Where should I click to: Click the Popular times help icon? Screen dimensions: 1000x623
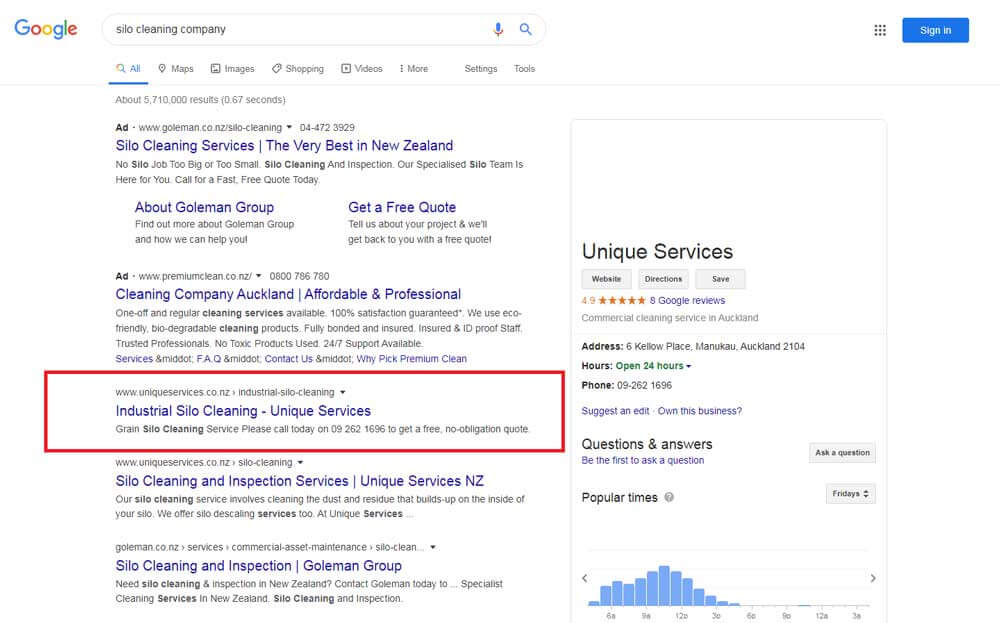click(669, 497)
